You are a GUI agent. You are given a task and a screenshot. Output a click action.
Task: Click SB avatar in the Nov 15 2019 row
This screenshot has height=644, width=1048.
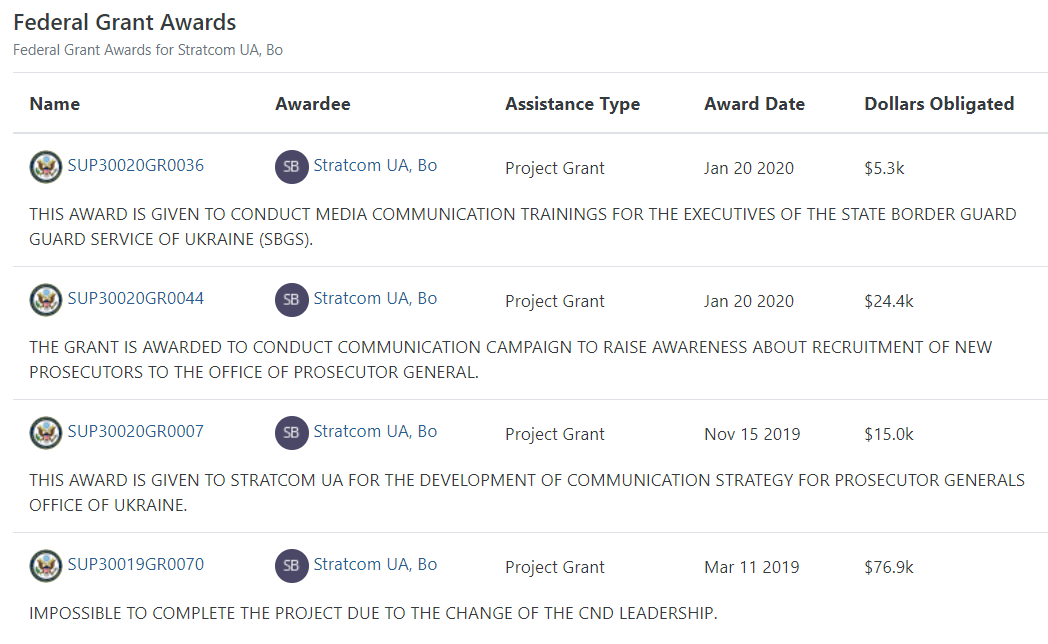click(291, 433)
